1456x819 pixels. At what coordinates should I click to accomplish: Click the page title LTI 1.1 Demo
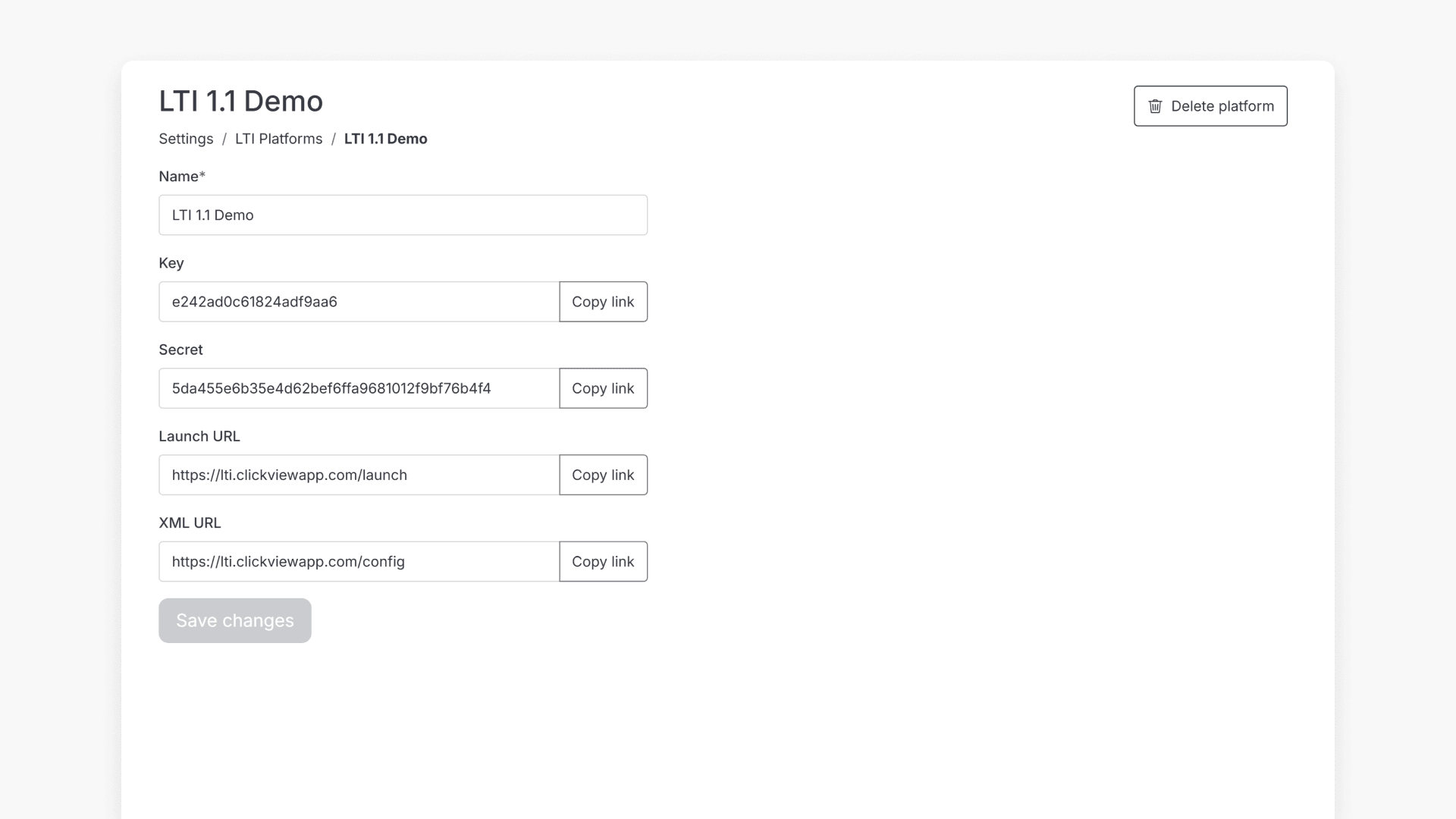pos(240,101)
